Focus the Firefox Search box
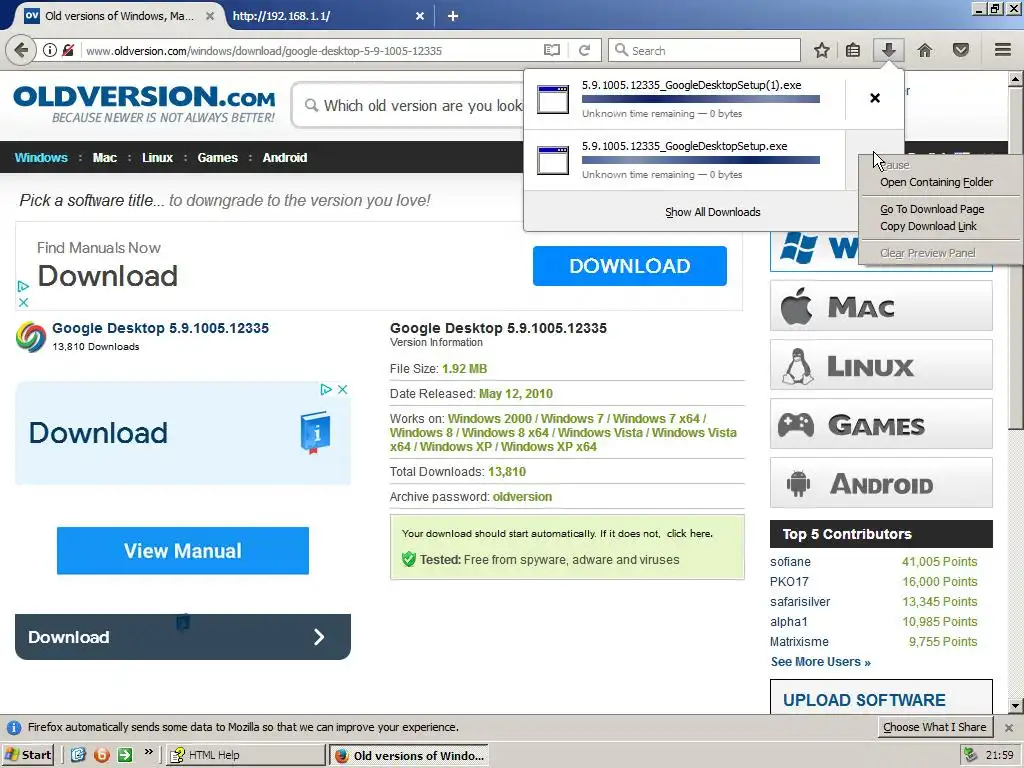1024x768 pixels. (704, 50)
